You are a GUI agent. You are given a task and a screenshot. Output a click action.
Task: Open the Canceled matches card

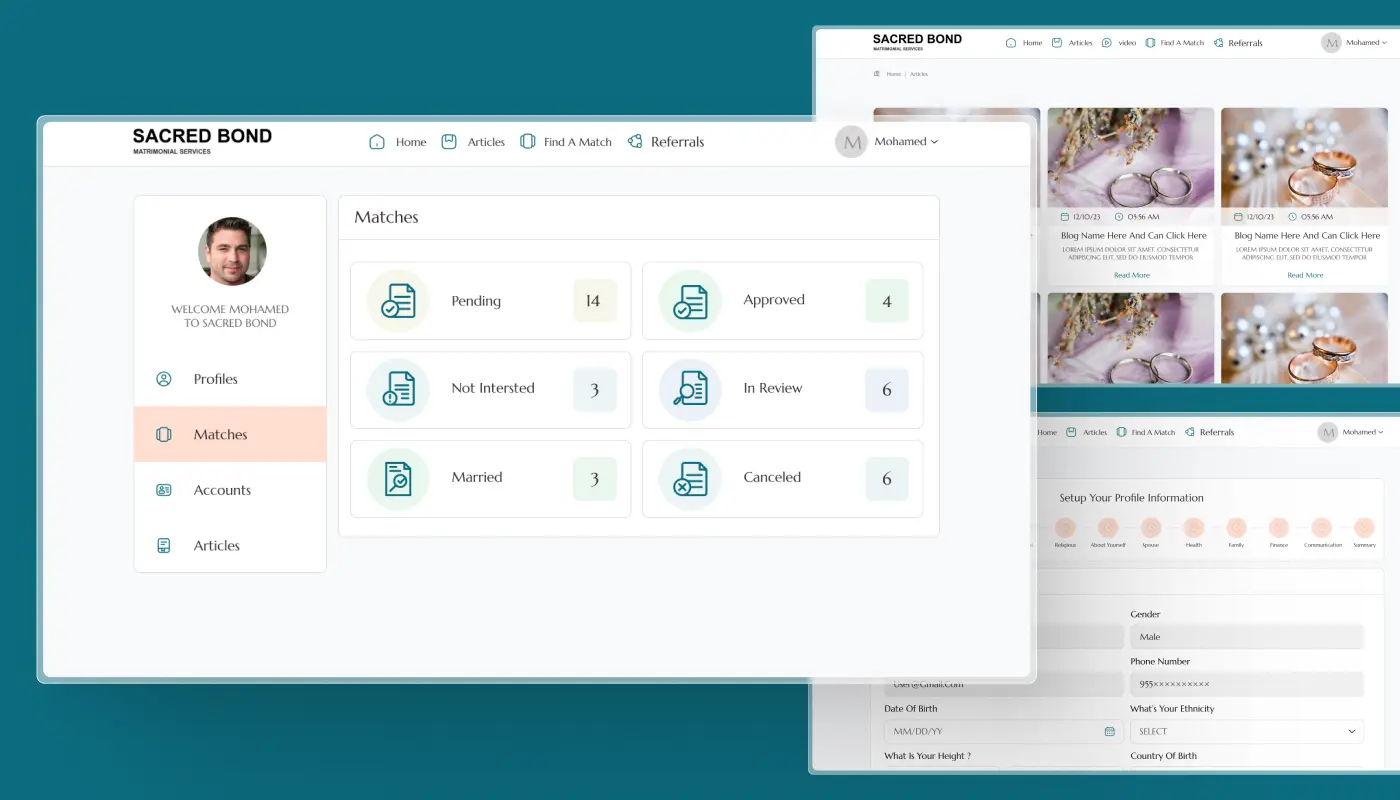(783, 478)
